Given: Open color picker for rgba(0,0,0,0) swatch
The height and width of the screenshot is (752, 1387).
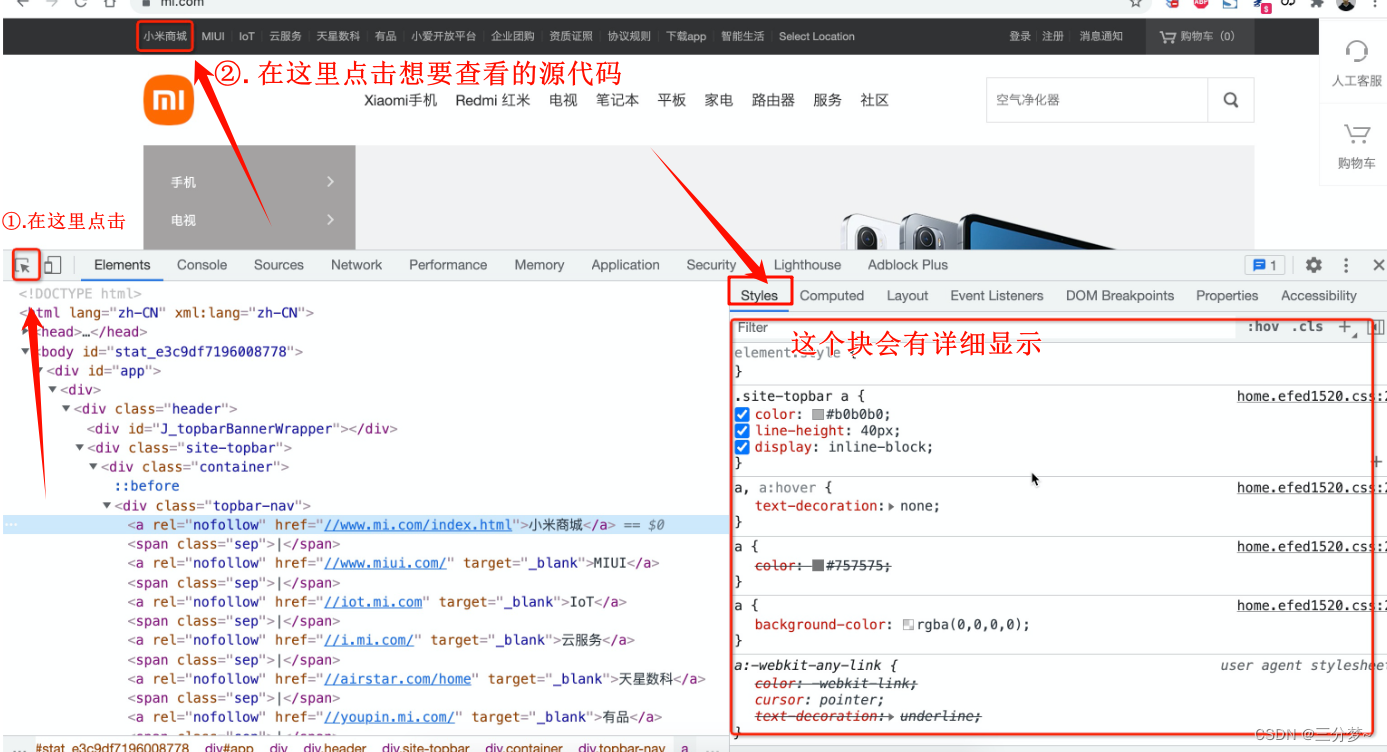Looking at the screenshot, I should point(908,625).
